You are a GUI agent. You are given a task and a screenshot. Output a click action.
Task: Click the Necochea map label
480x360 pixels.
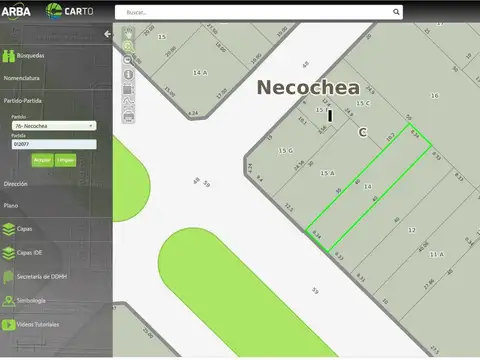[x=308, y=87]
